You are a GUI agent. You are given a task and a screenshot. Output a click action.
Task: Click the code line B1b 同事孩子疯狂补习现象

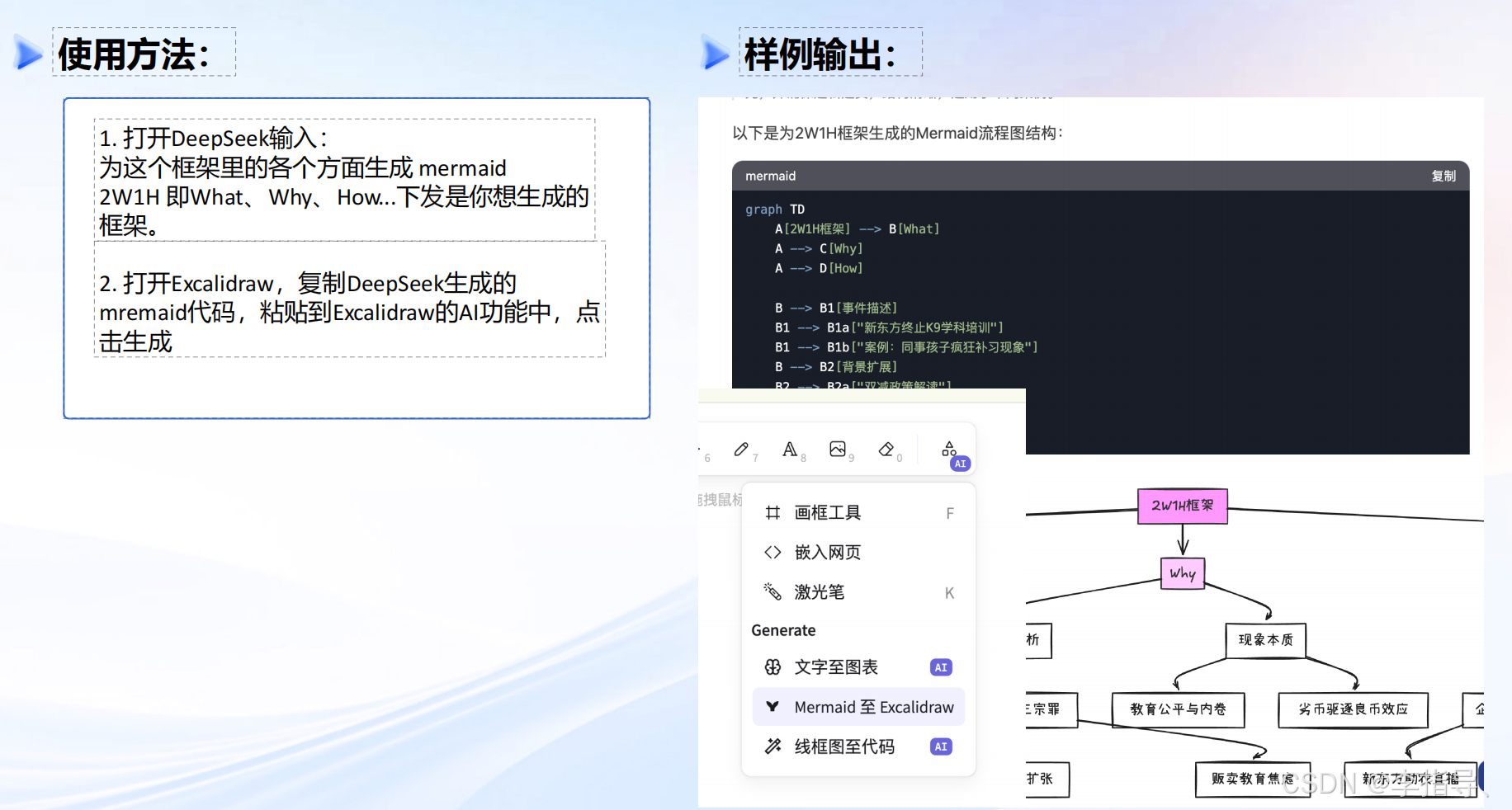(906, 347)
